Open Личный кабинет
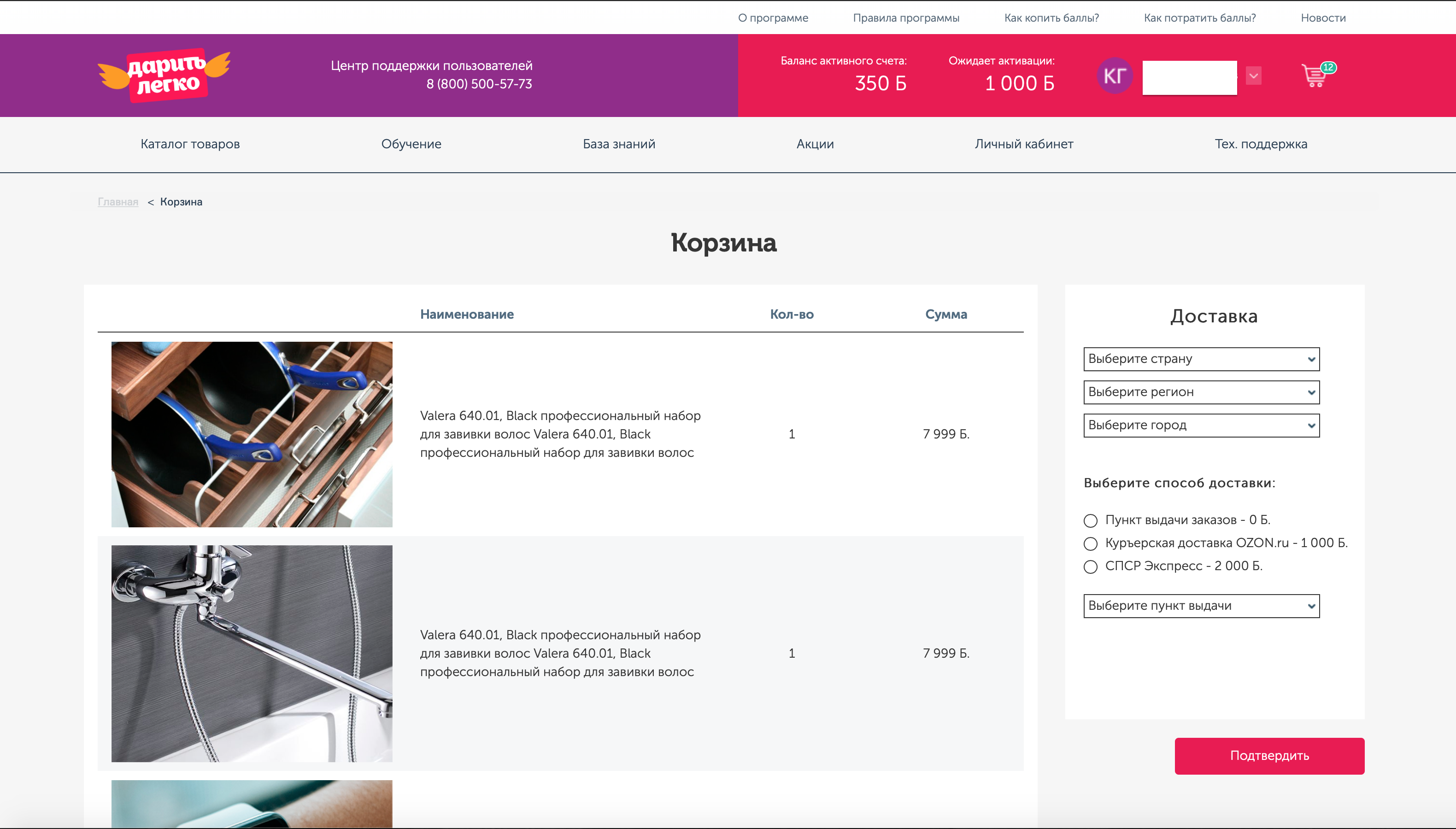 (x=1024, y=144)
